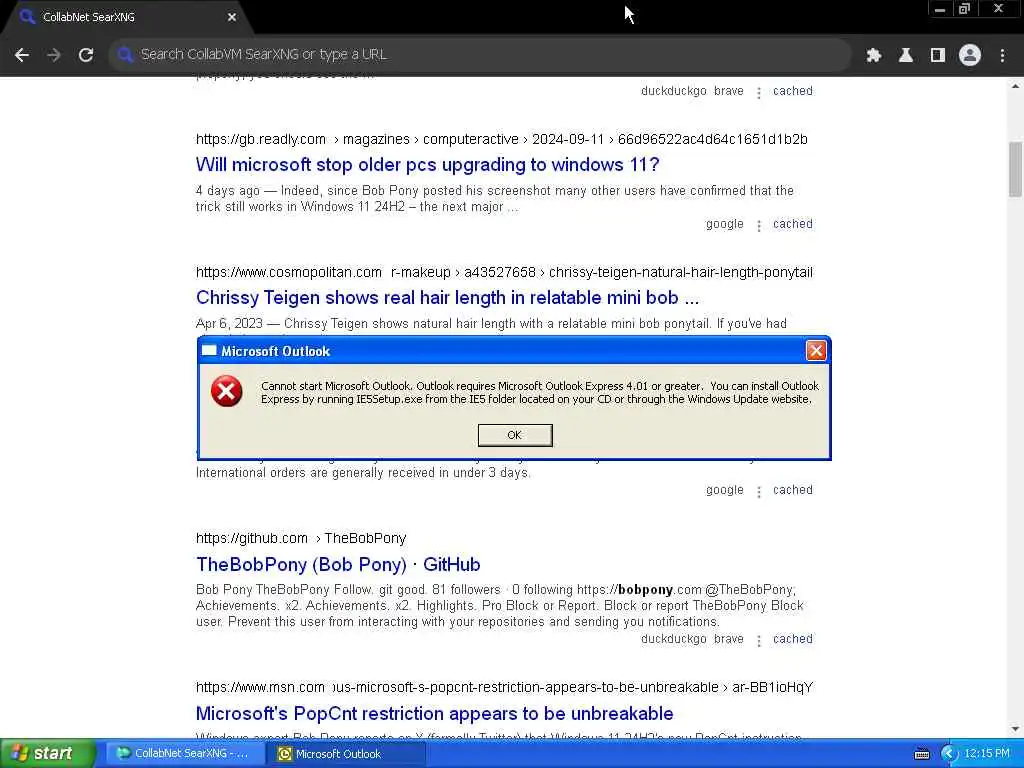Expand options dots beside readly cached link
This screenshot has height=768, width=1024.
click(x=758, y=225)
